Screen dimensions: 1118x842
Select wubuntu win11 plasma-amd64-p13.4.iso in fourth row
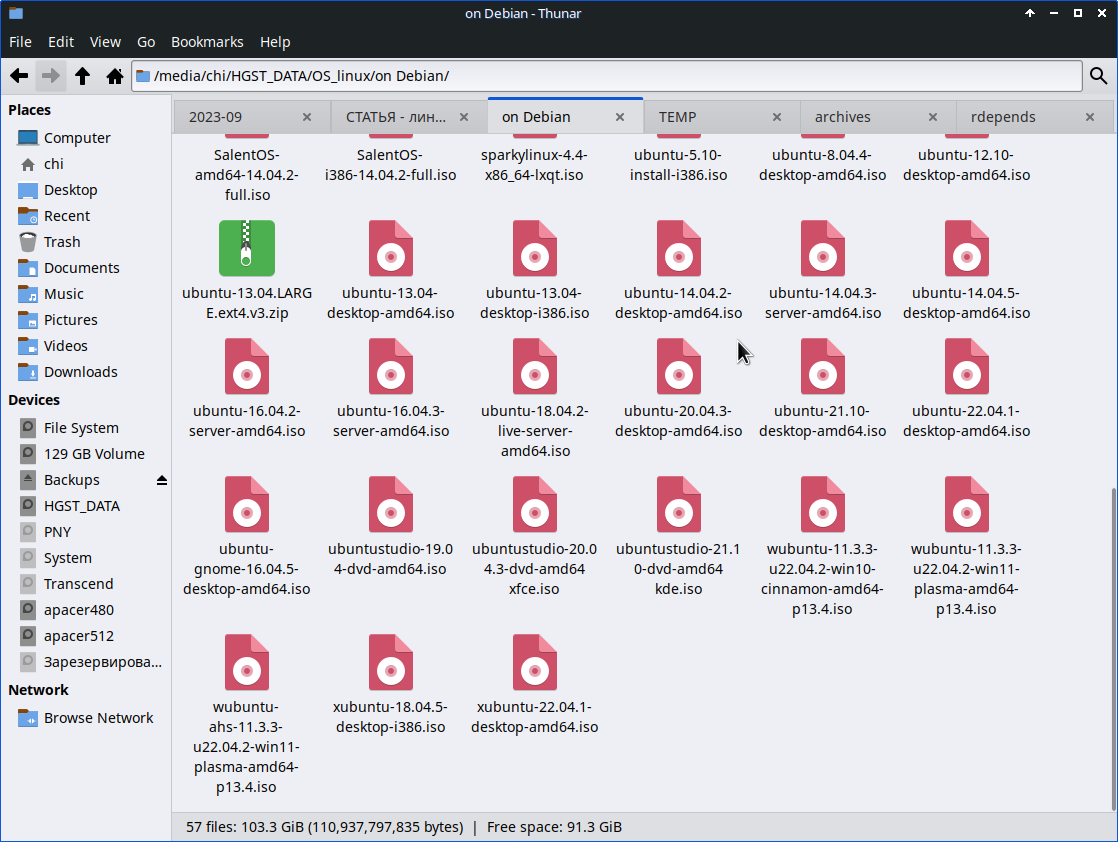[967, 505]
